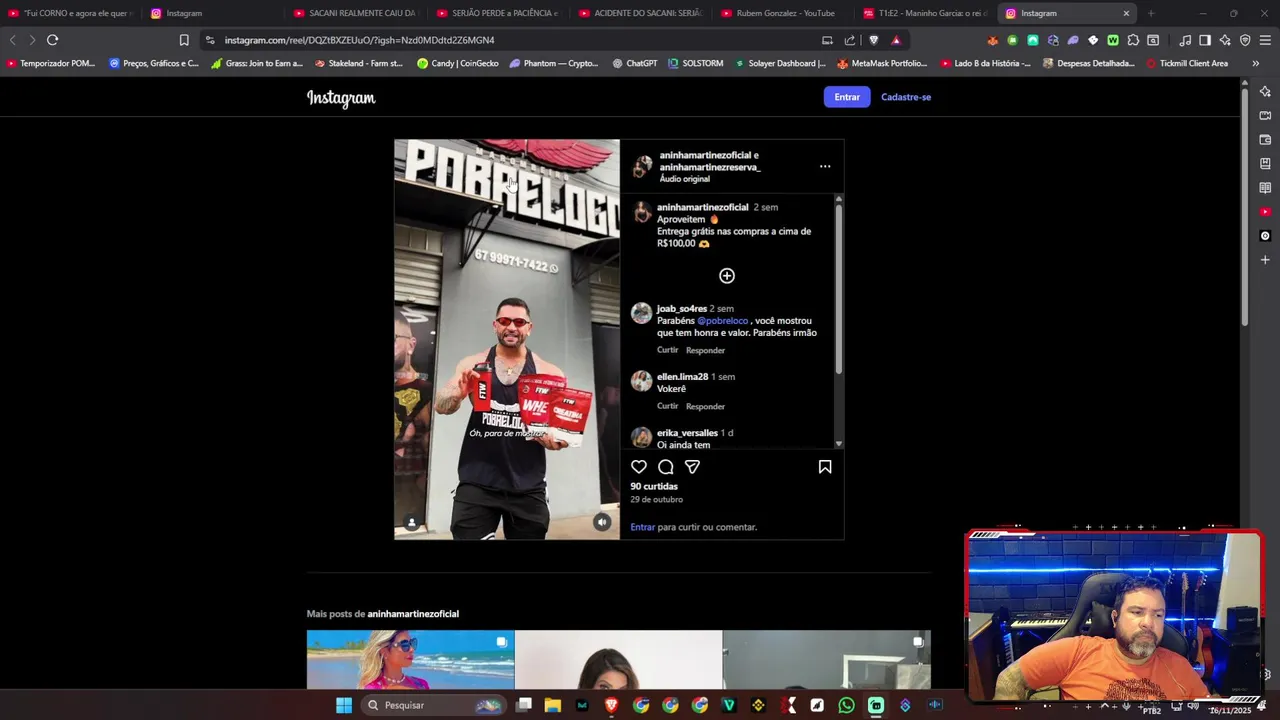Switch to 'T1:E2 - Maninho Garcia' tab
This screenshot has height=720, width=1280.
tap(927, 13)
